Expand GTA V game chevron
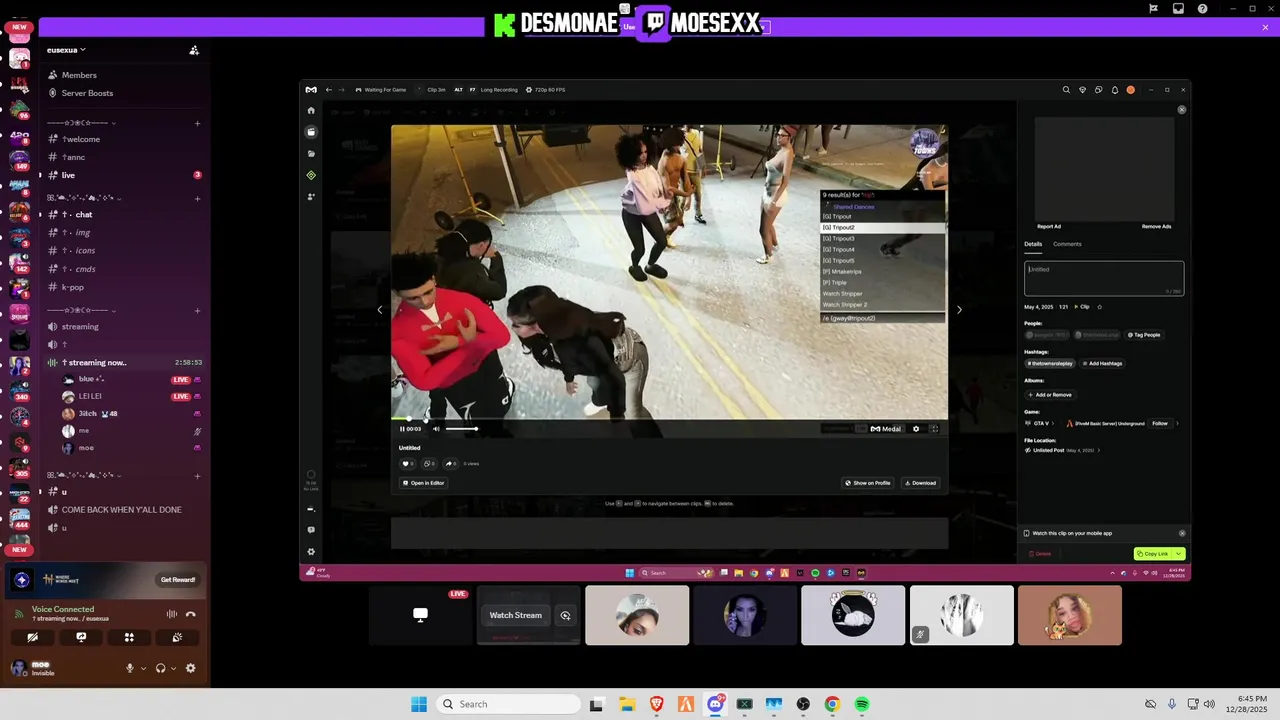The height and width of the screenshot is (720, 1280). (1053, 423)
